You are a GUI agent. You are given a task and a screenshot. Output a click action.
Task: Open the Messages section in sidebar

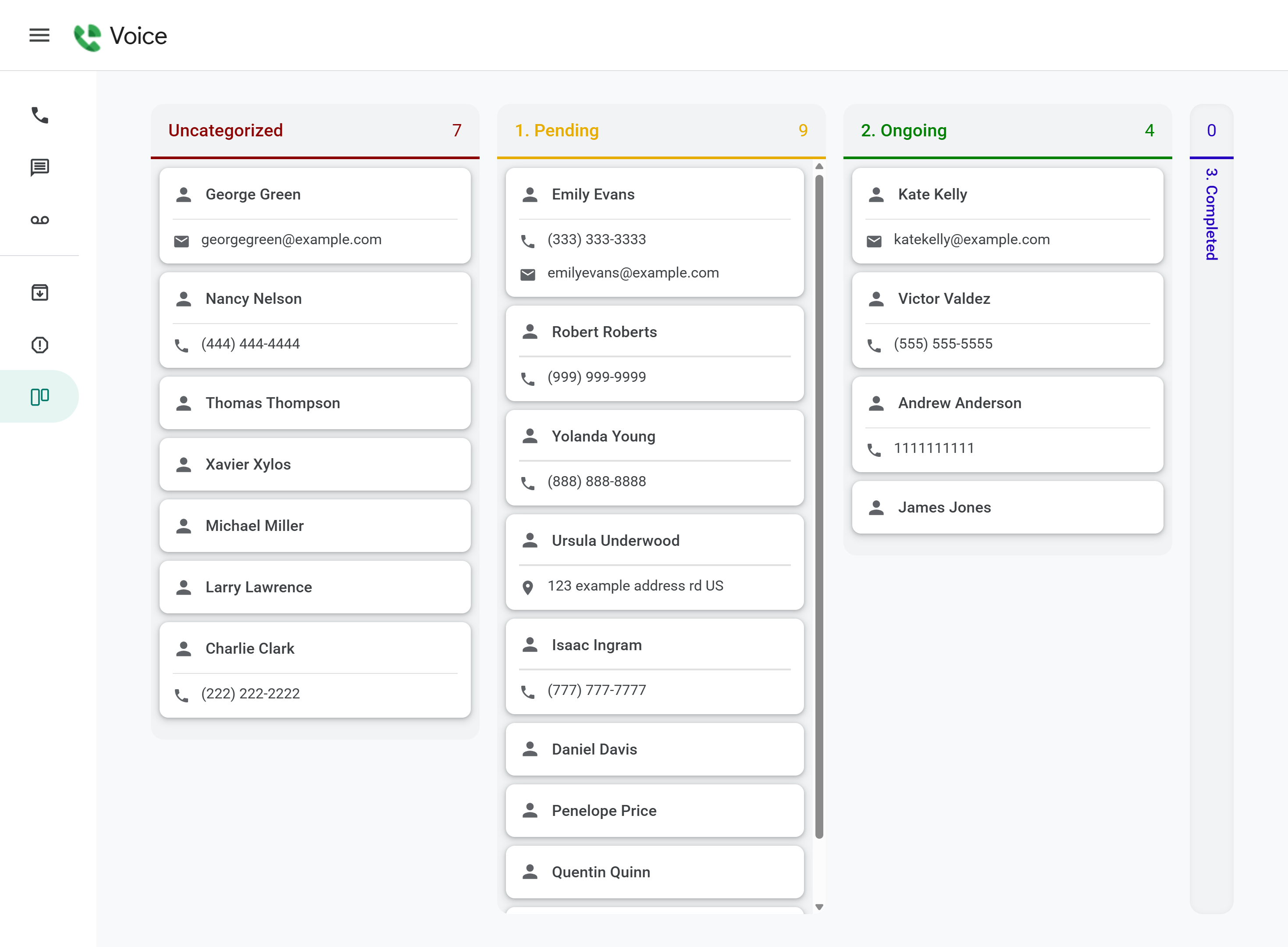pos(39,167)
